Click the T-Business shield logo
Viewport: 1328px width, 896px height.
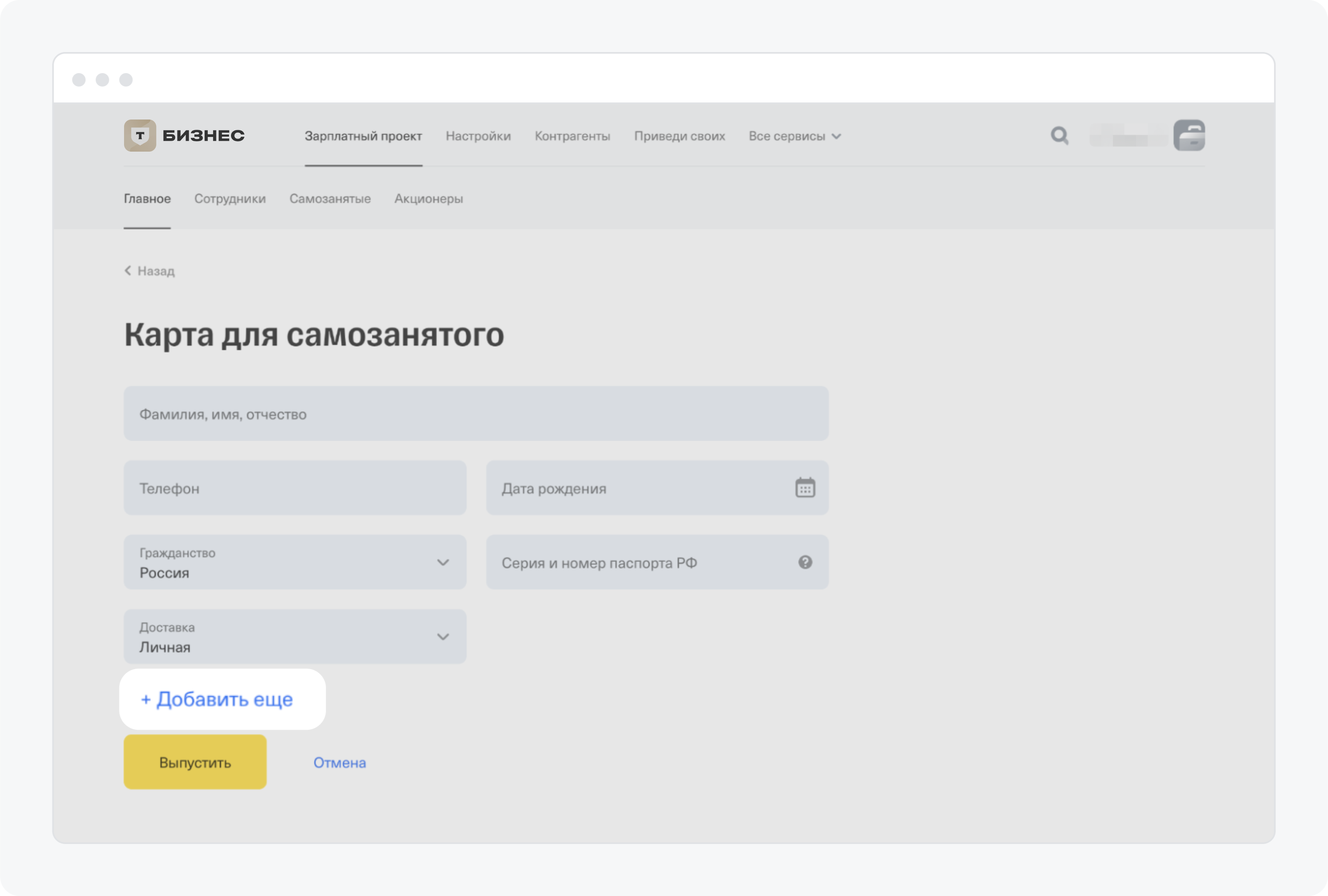click(140, 135)
